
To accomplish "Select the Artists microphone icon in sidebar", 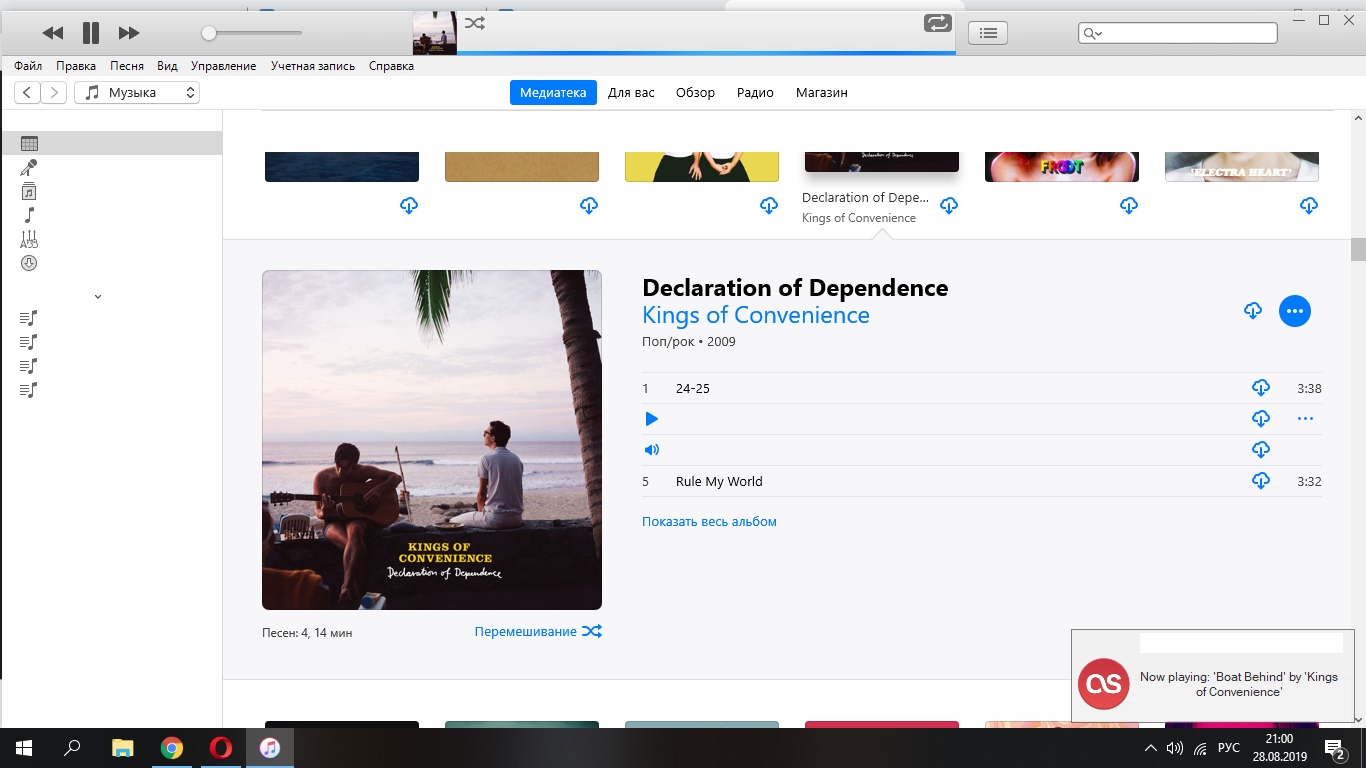I will [29, 168].
